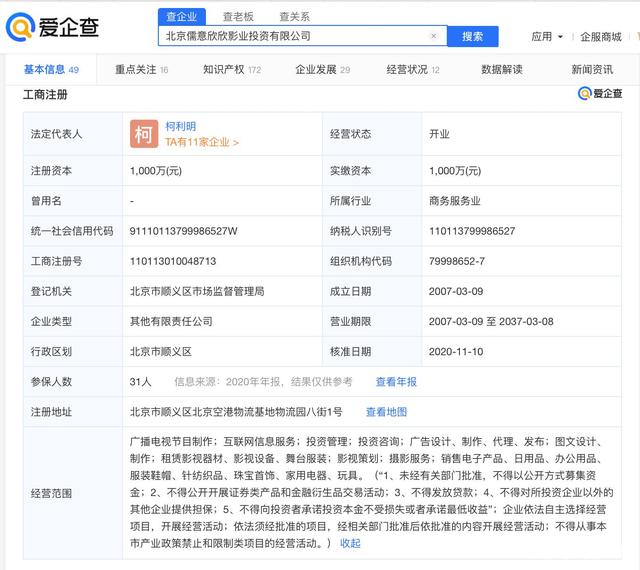
Task: Select the 经营状况 tab
Action: (x=413, y=69)
